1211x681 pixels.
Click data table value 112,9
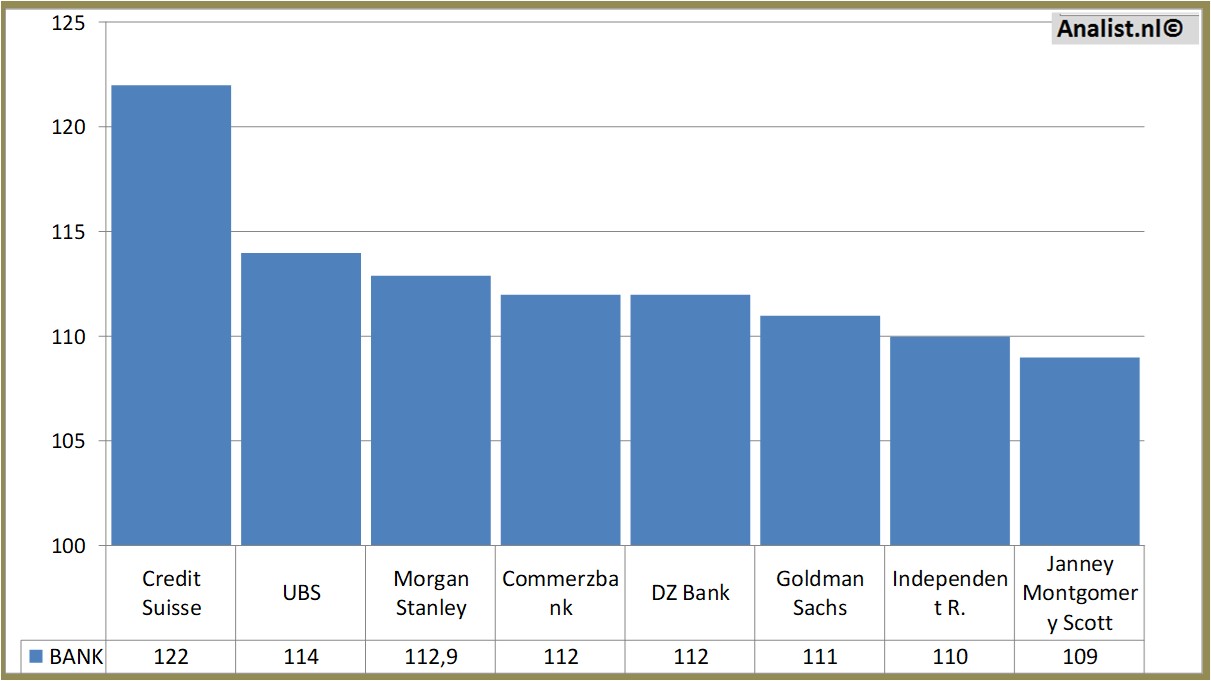(x=431, y=657)
